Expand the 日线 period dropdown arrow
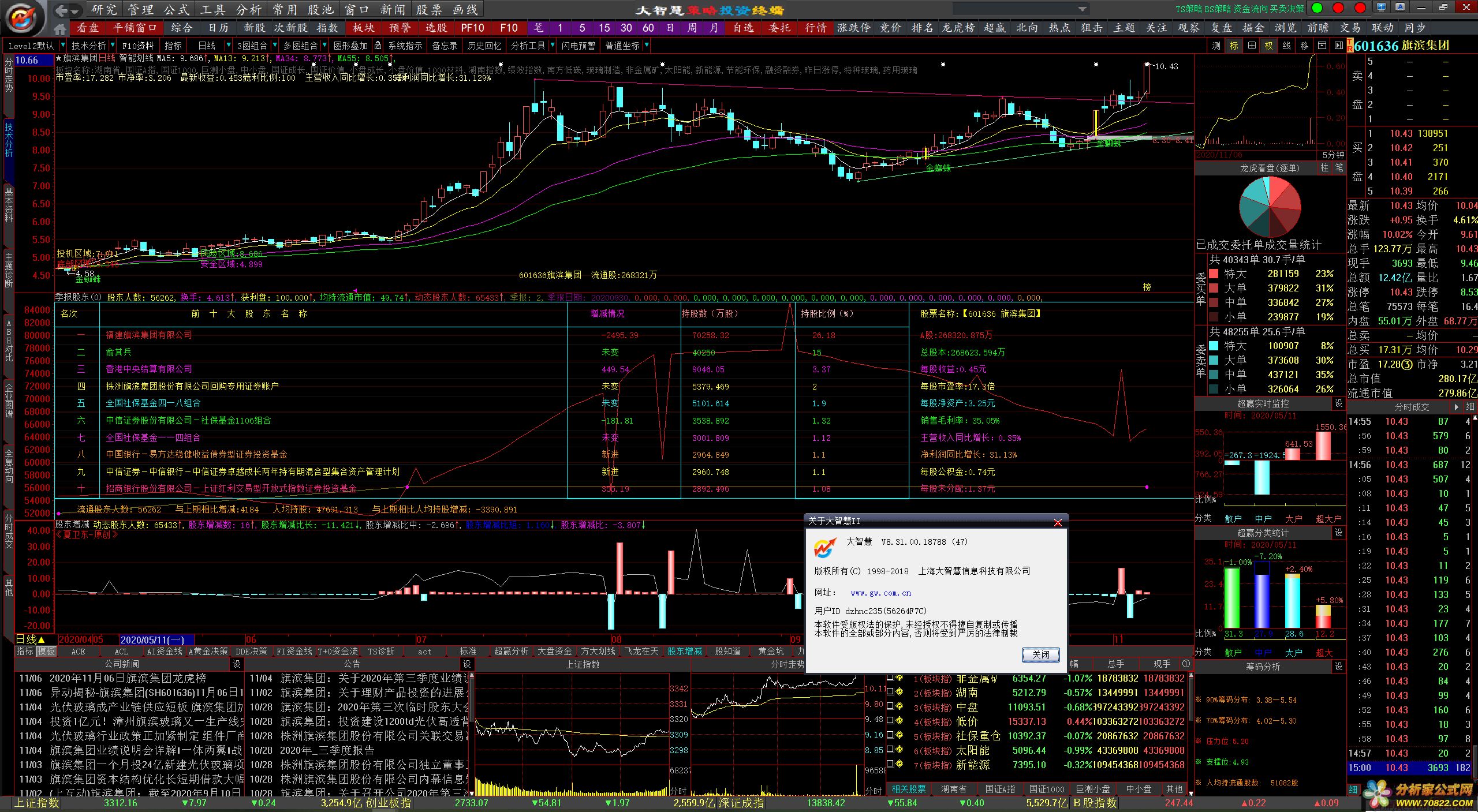The width and height of the screenshot is (1478, 812). [x=229, y=45]
